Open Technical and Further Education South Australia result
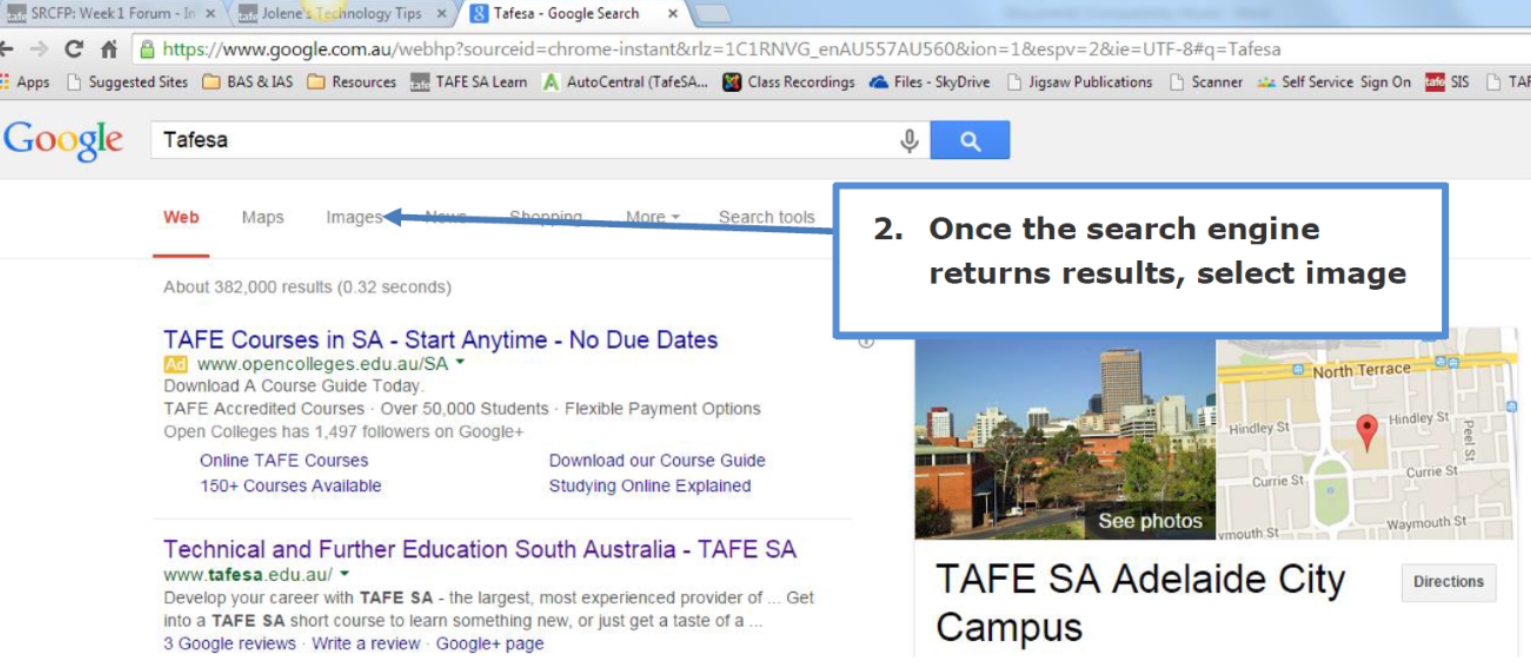Viewport: 1531px width, 667px height. pyautogui.click(x=480, y=550)
